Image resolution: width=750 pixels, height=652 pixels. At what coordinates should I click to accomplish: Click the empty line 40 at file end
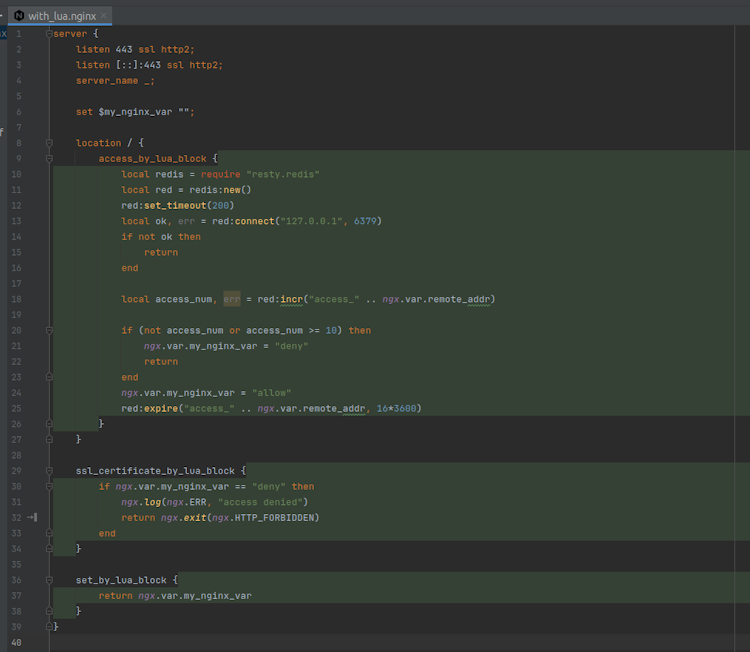pos(300,642)
